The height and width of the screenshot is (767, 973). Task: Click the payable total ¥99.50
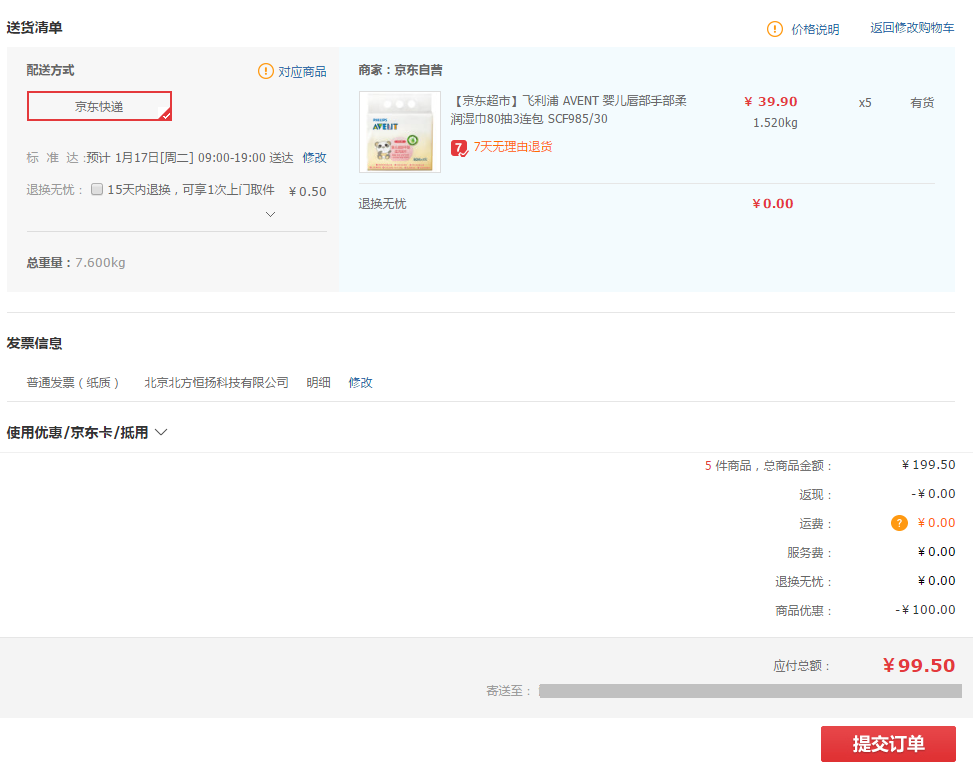click(919, 665)
